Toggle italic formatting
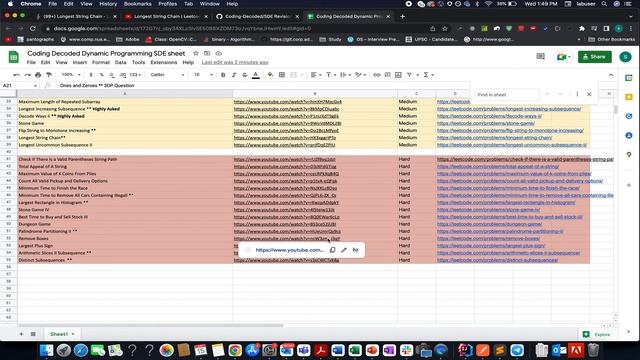This screenshot has width=640, height=360. [x=234, y=75]
